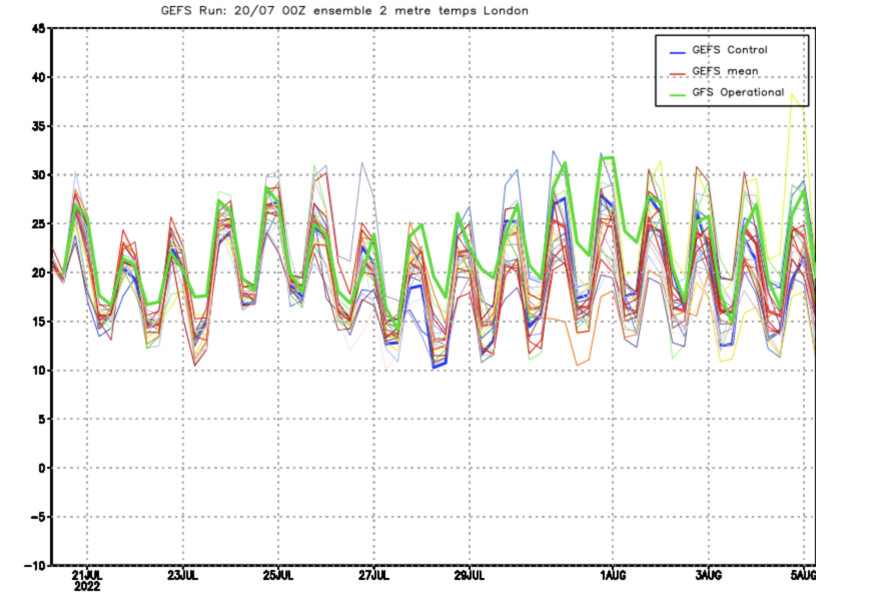Click the 1AUG x-axis date label
879x600 pixels.
click(x=613, y=576)
